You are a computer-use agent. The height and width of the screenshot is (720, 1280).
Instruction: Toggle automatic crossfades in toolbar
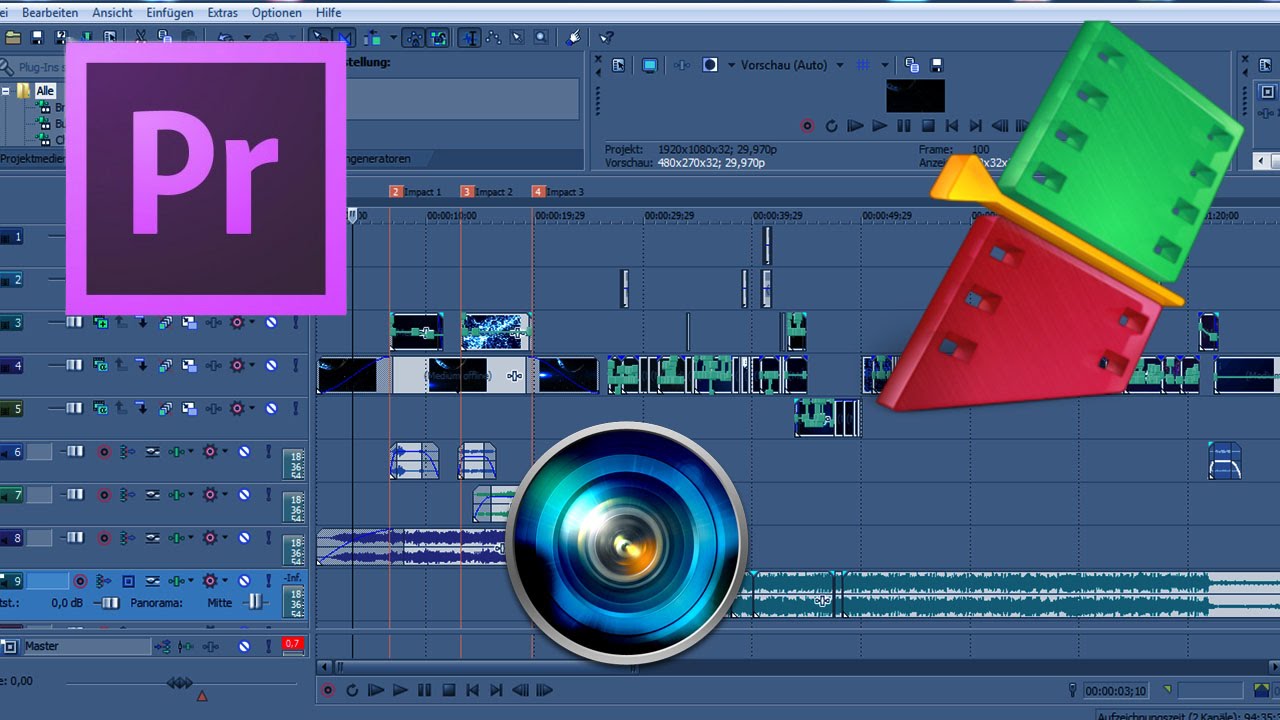click(345, 37)
